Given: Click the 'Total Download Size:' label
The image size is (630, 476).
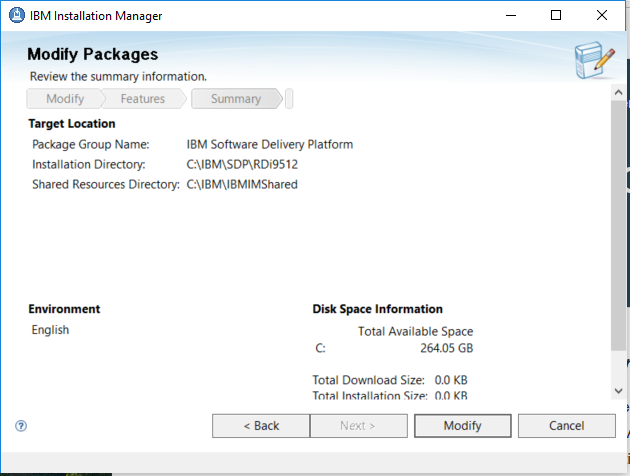Looking at the screenshot, I should click(x=368, y=380).
